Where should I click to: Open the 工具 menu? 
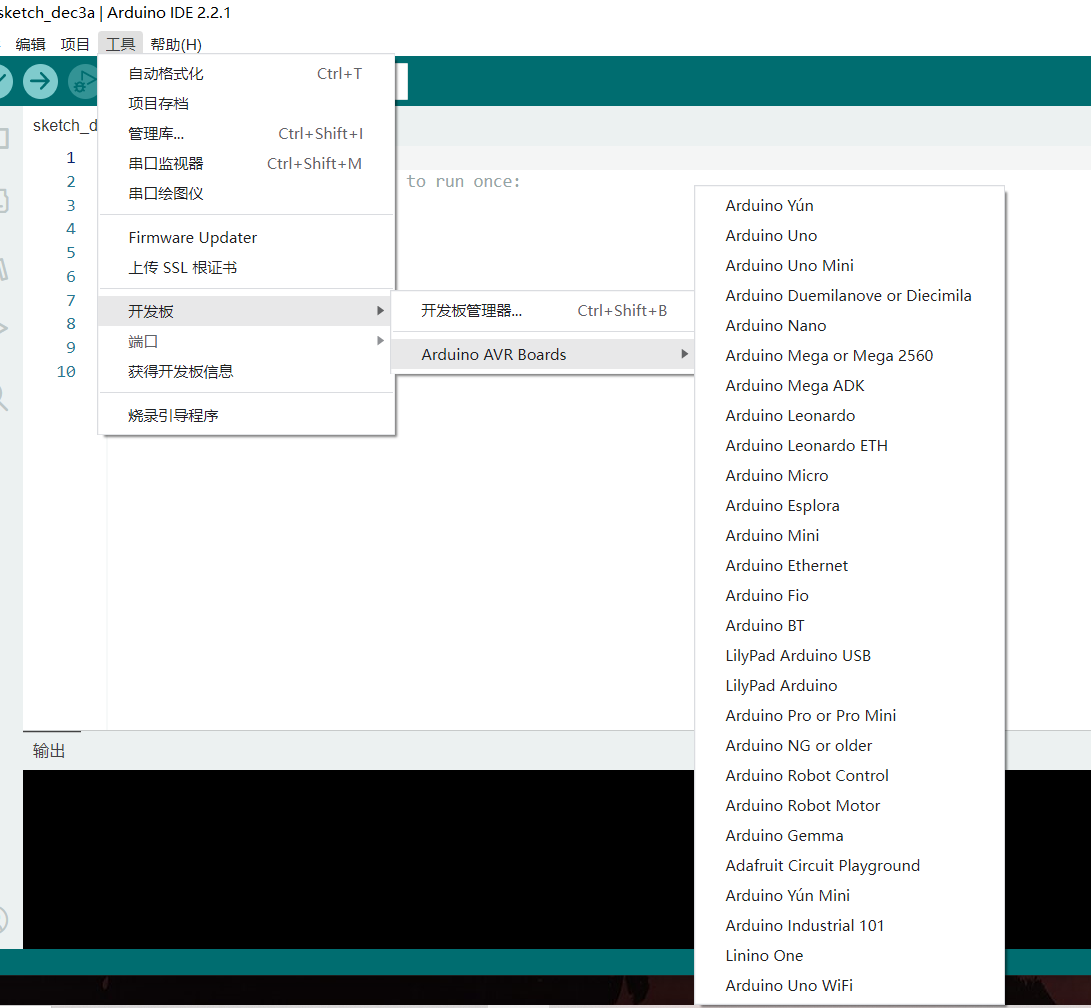(x=120, y=44)
